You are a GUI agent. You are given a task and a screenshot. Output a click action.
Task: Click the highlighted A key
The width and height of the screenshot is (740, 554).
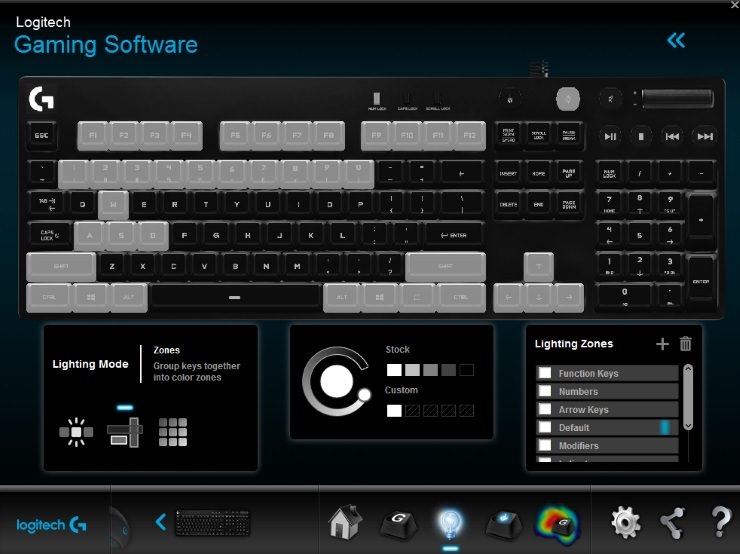tap(90, 235)
